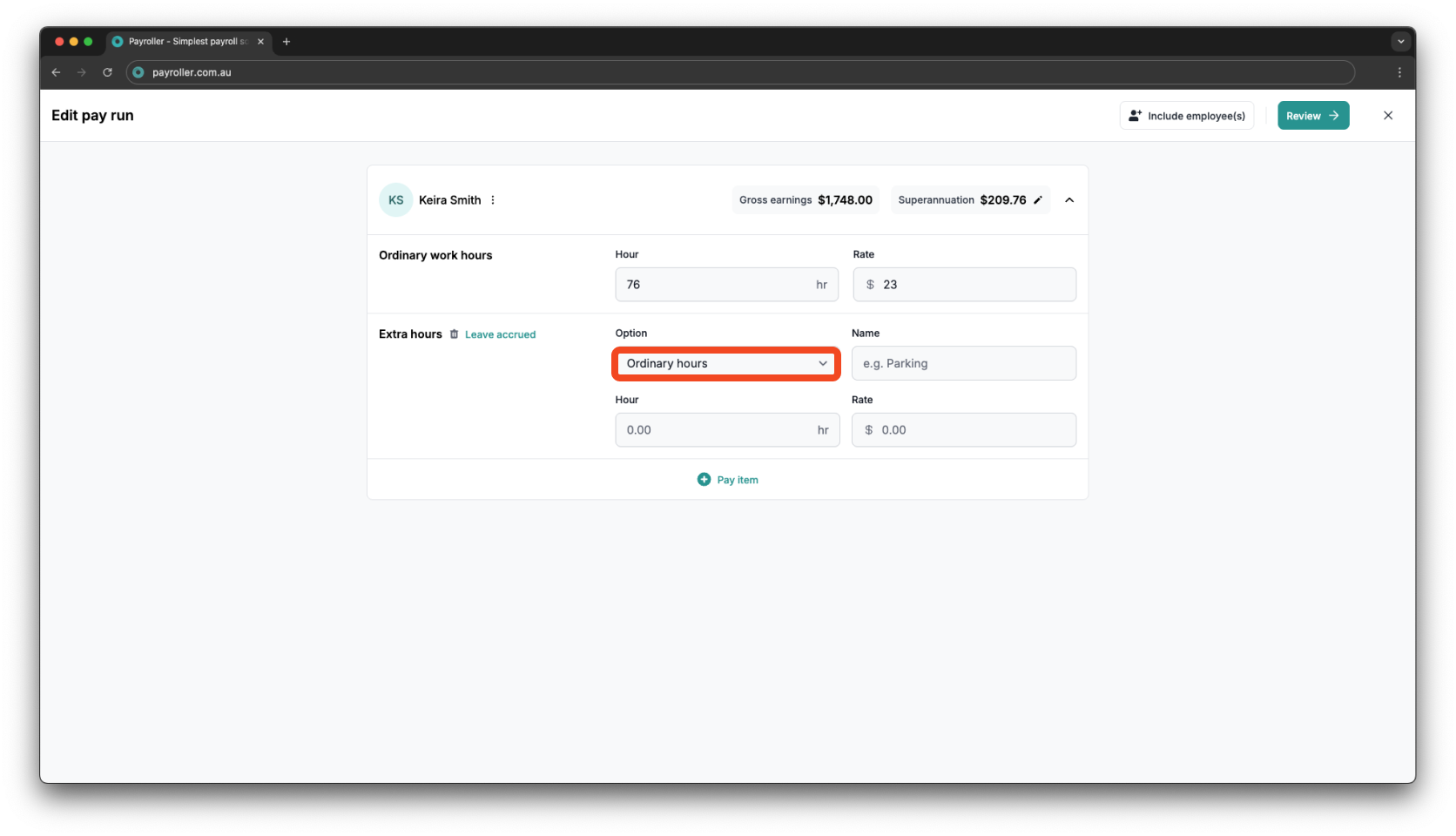Click the Extra hours label
The image size is (1456, 836).
[x=410, y=334]
